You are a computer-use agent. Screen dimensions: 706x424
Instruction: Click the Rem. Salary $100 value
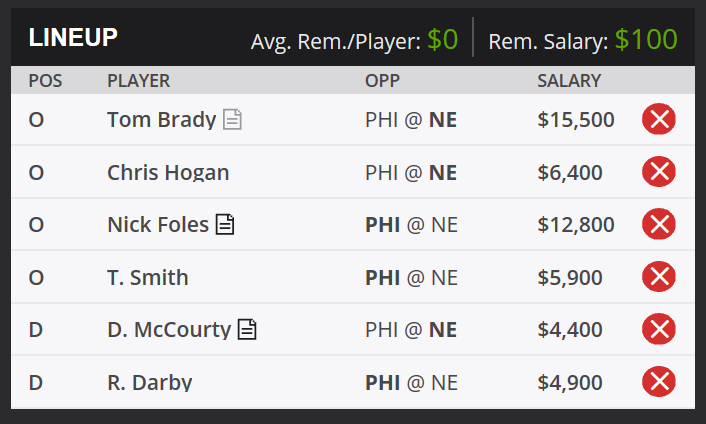click(x=646, y=40)
